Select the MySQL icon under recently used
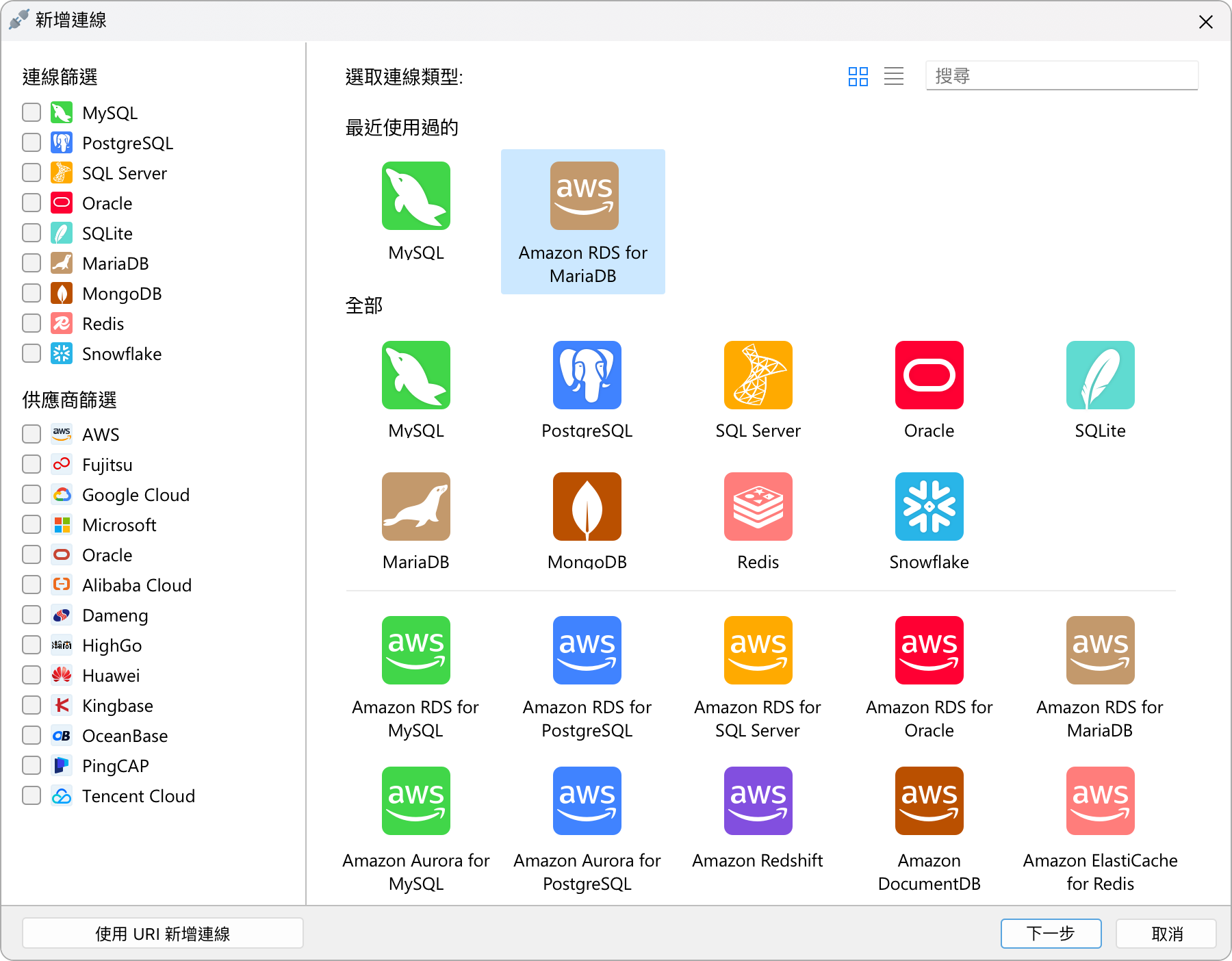The image size is (1232, 961). pos(416,196)
